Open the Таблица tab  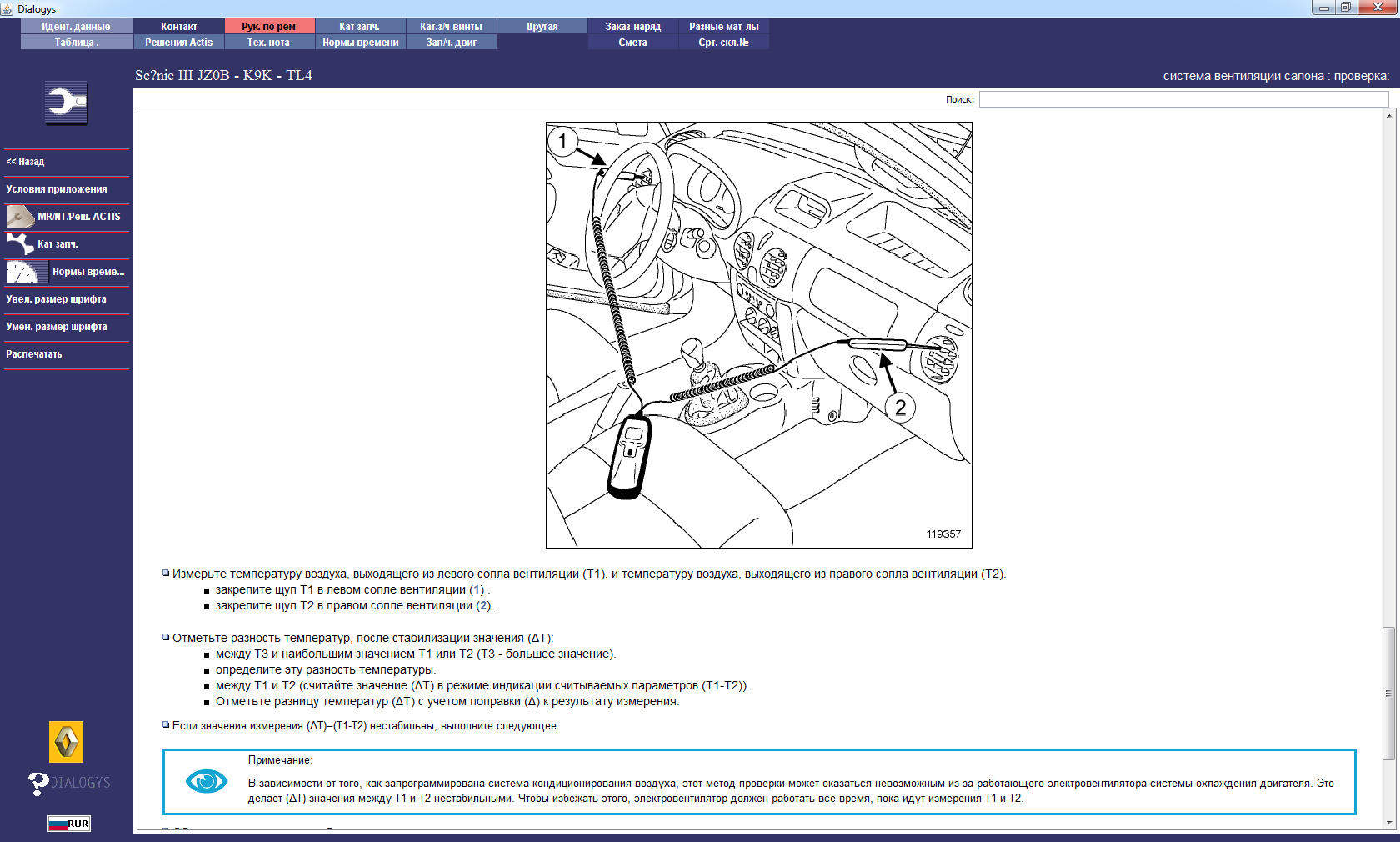click(x=76, y=43)
